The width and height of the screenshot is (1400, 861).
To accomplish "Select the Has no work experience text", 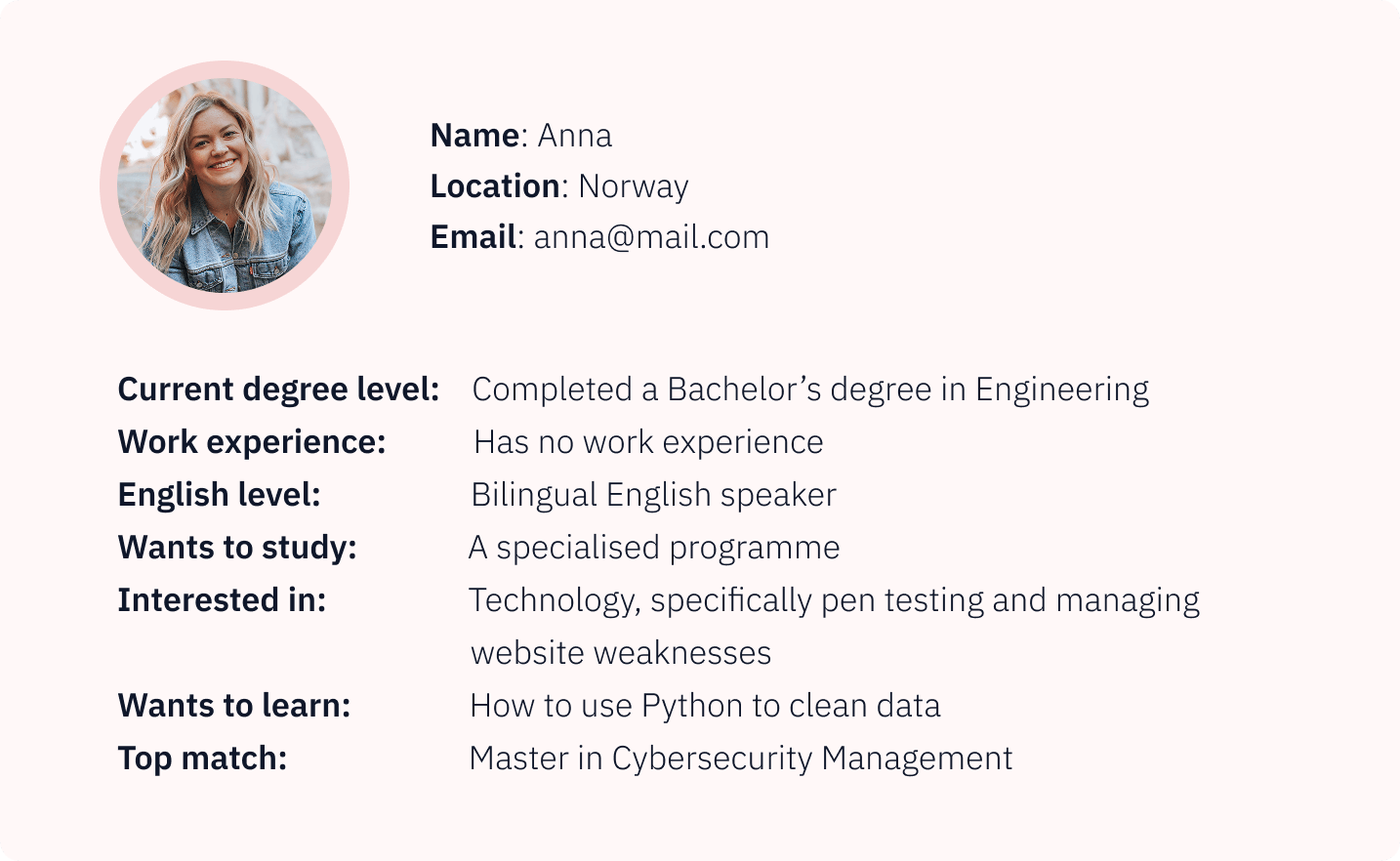I will coord(648,442).
